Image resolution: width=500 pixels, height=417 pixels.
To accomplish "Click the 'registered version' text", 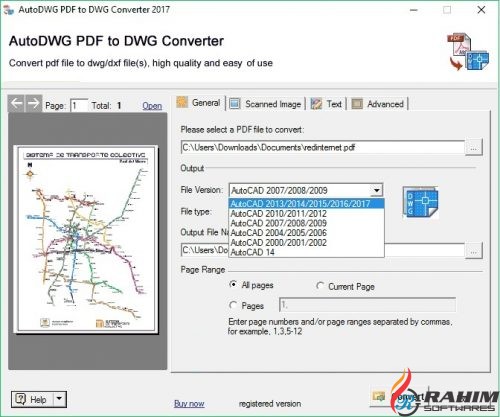I will point(270,404).
